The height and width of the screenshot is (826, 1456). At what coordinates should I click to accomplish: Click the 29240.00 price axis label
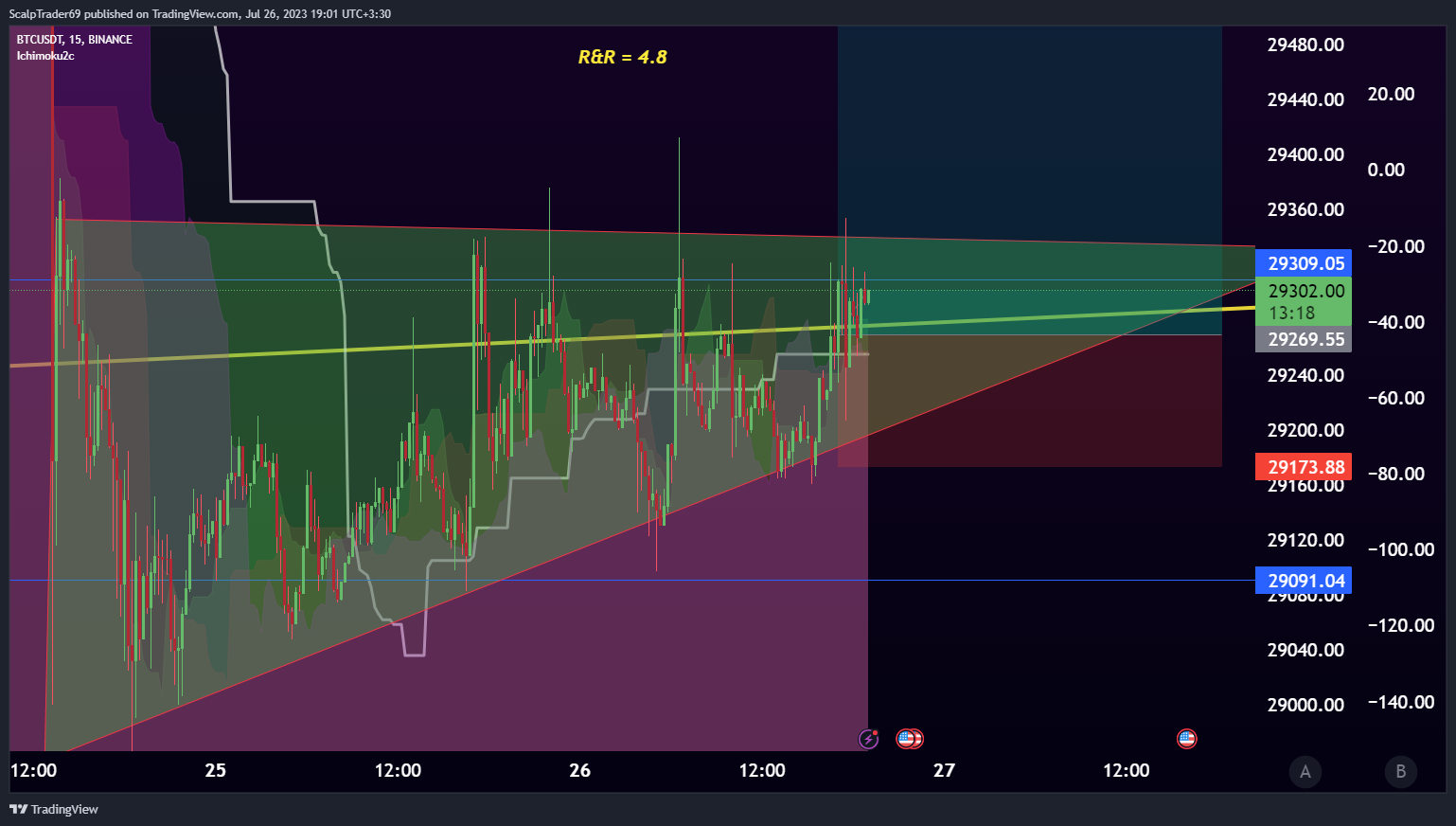point(1305,375)
